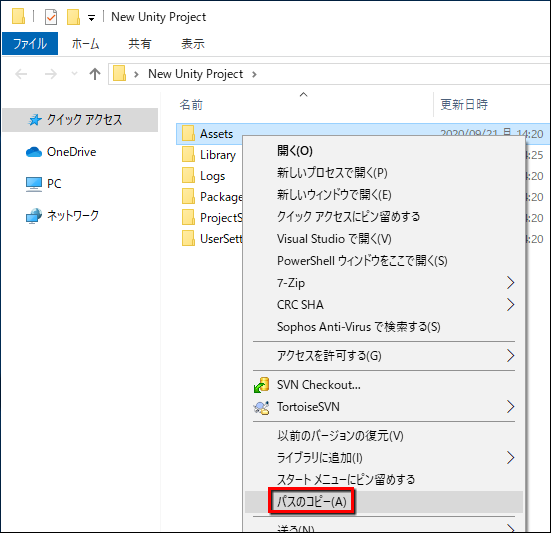Select ネットワーク in navigation pane
This screenshot has width=551, height=533.
pyautogui.click(x=73, y=215)
